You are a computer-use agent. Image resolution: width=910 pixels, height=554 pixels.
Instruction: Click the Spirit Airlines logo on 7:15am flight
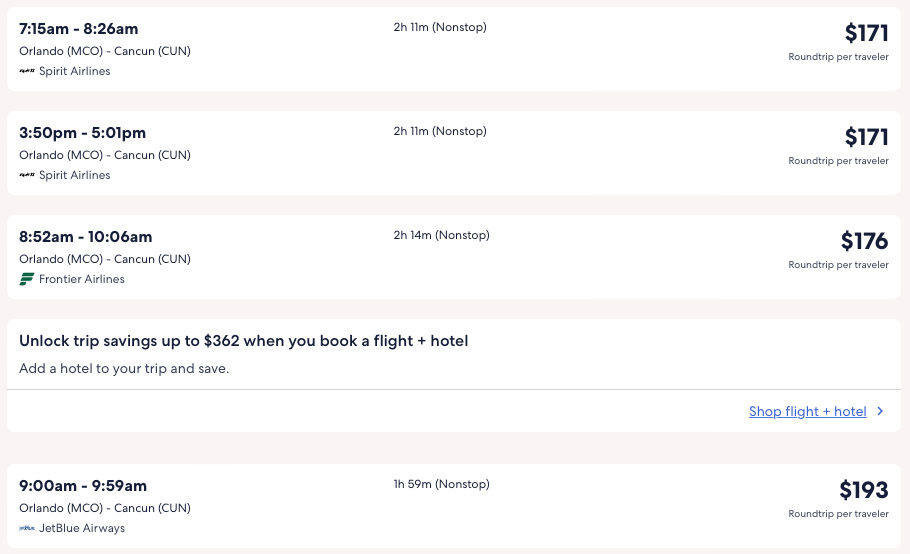[x=27, y=72]
